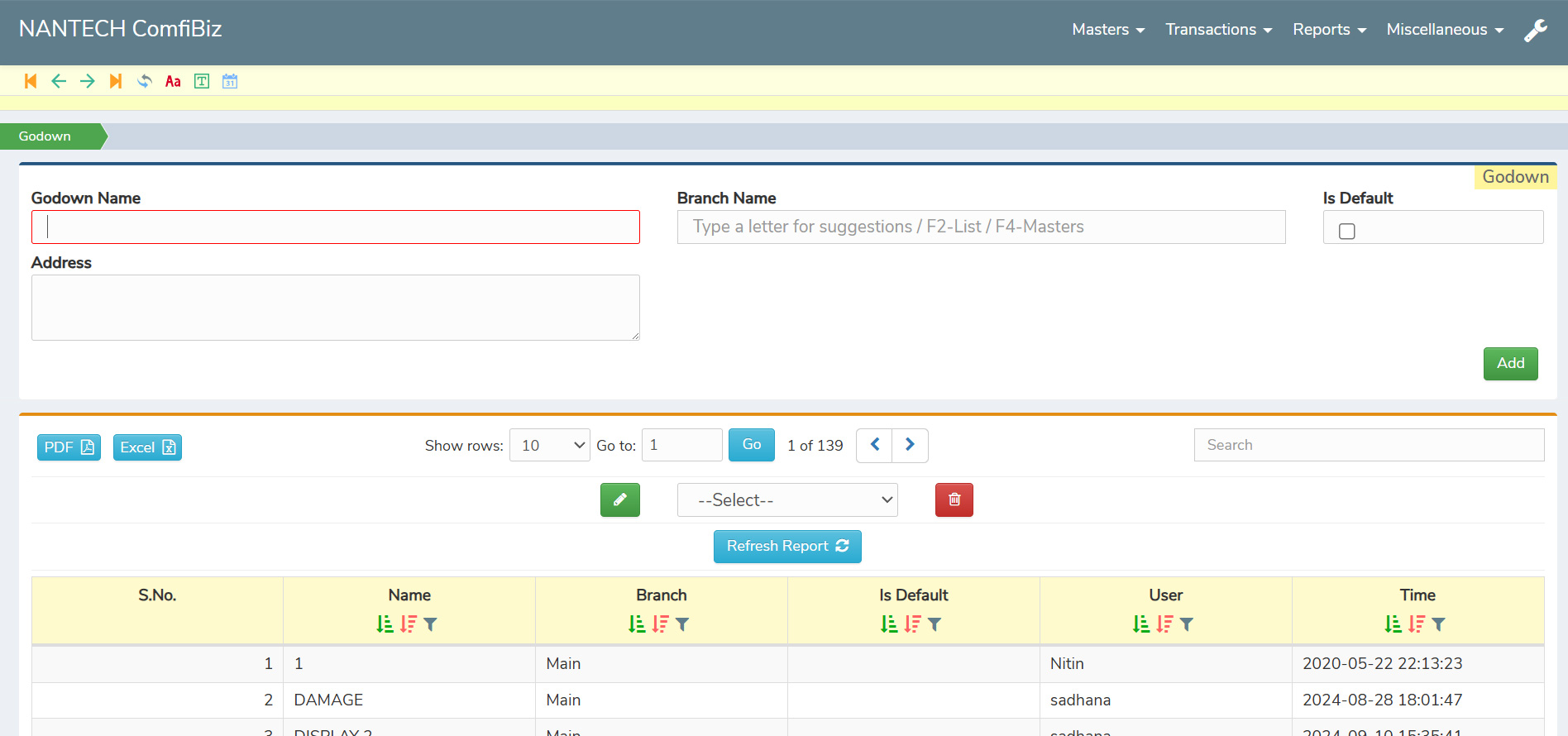The image size is (1568, 736).
Task: Expand the Transactions menu
Action: (x=1217, y=30)
